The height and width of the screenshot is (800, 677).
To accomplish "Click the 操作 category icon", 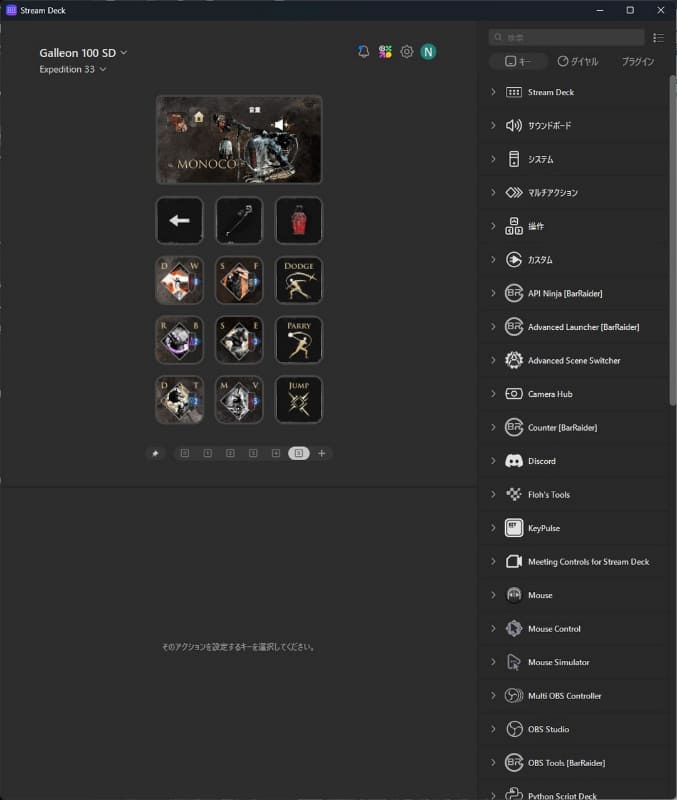I will point(514,226).
